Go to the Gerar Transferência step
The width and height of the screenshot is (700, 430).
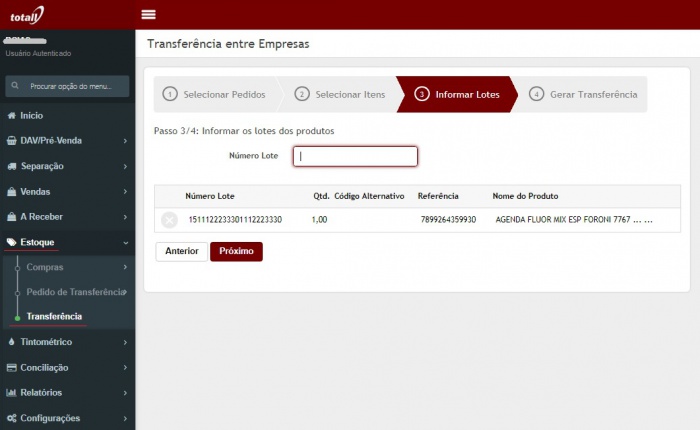[x=583, y=94]
